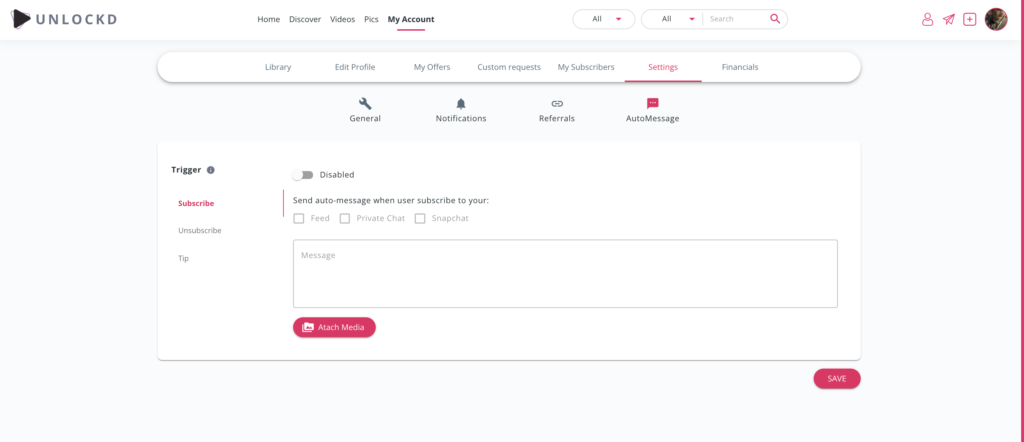The height and width of the screenshot is (442, 1024).
Task: Check the Feed checkbox
Action: pyautogui.click(x=298, y=218)
